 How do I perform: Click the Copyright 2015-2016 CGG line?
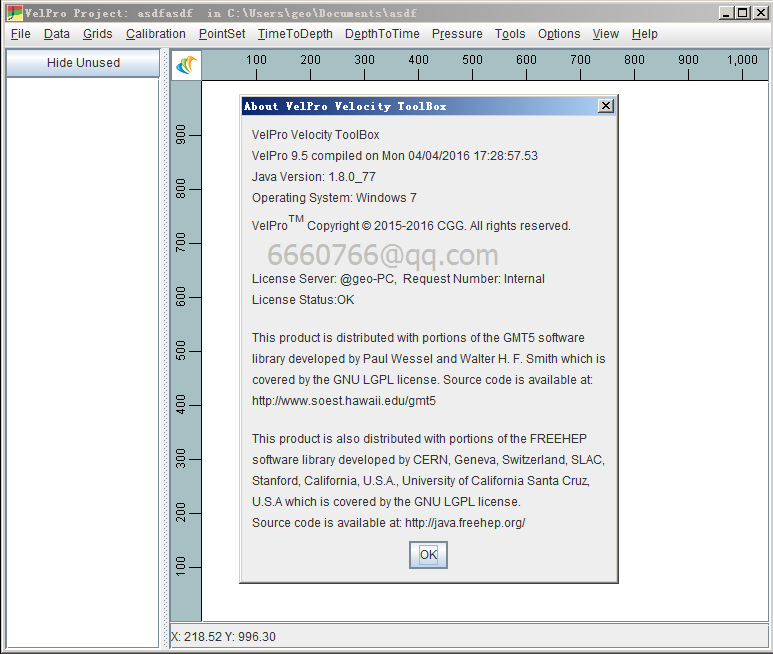(411, 225)
